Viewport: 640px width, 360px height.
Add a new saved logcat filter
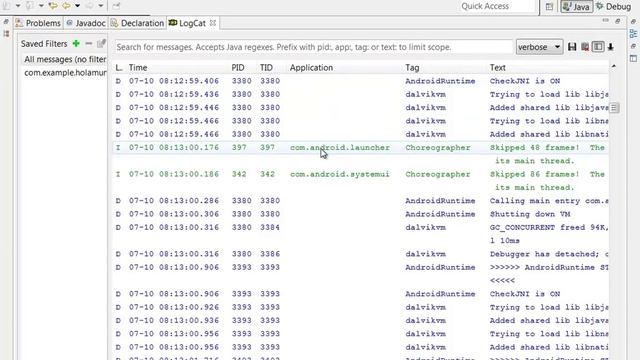(x=76, y=43)
